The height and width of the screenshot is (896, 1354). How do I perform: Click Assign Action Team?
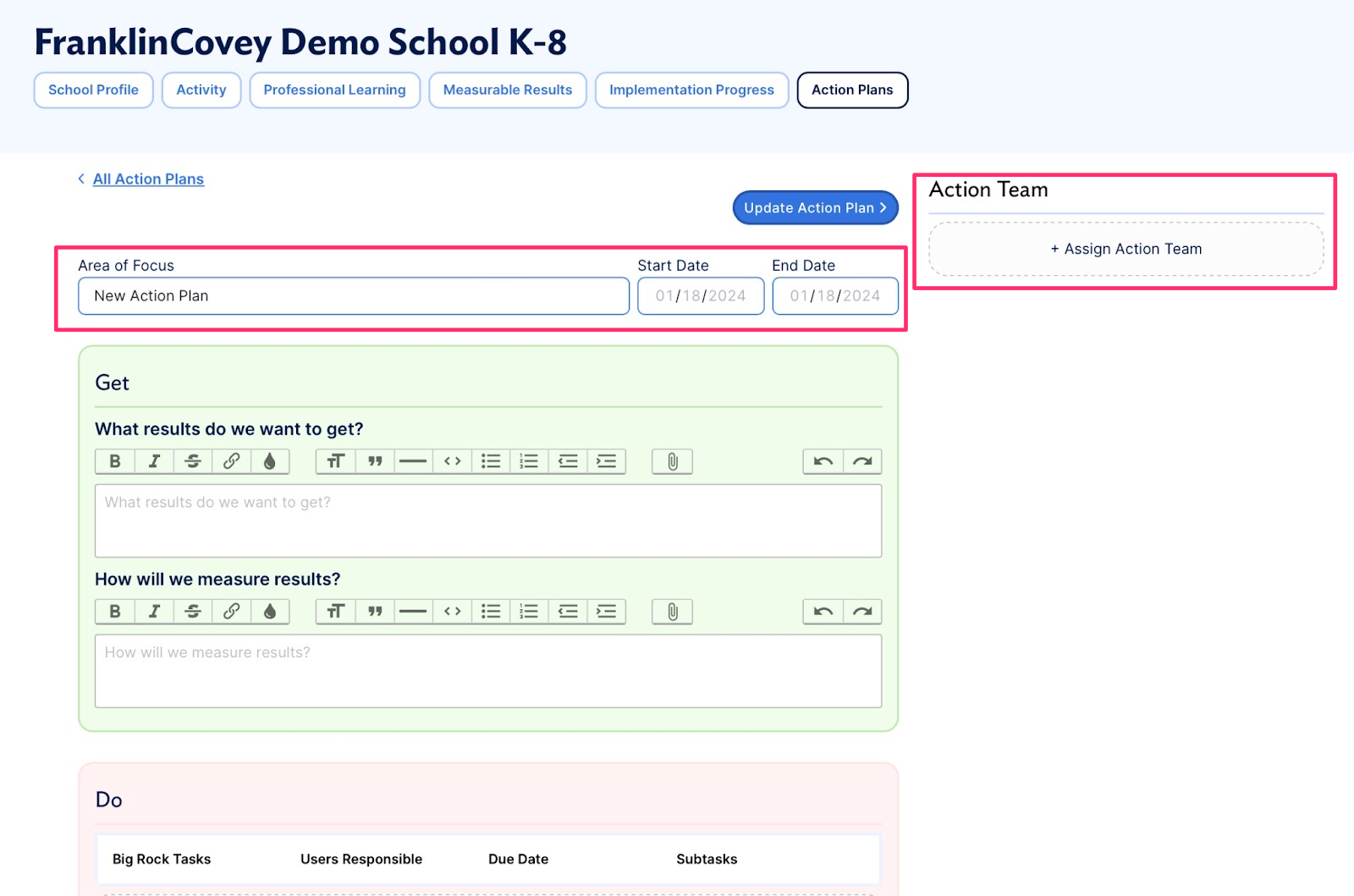coord(1126,250)
